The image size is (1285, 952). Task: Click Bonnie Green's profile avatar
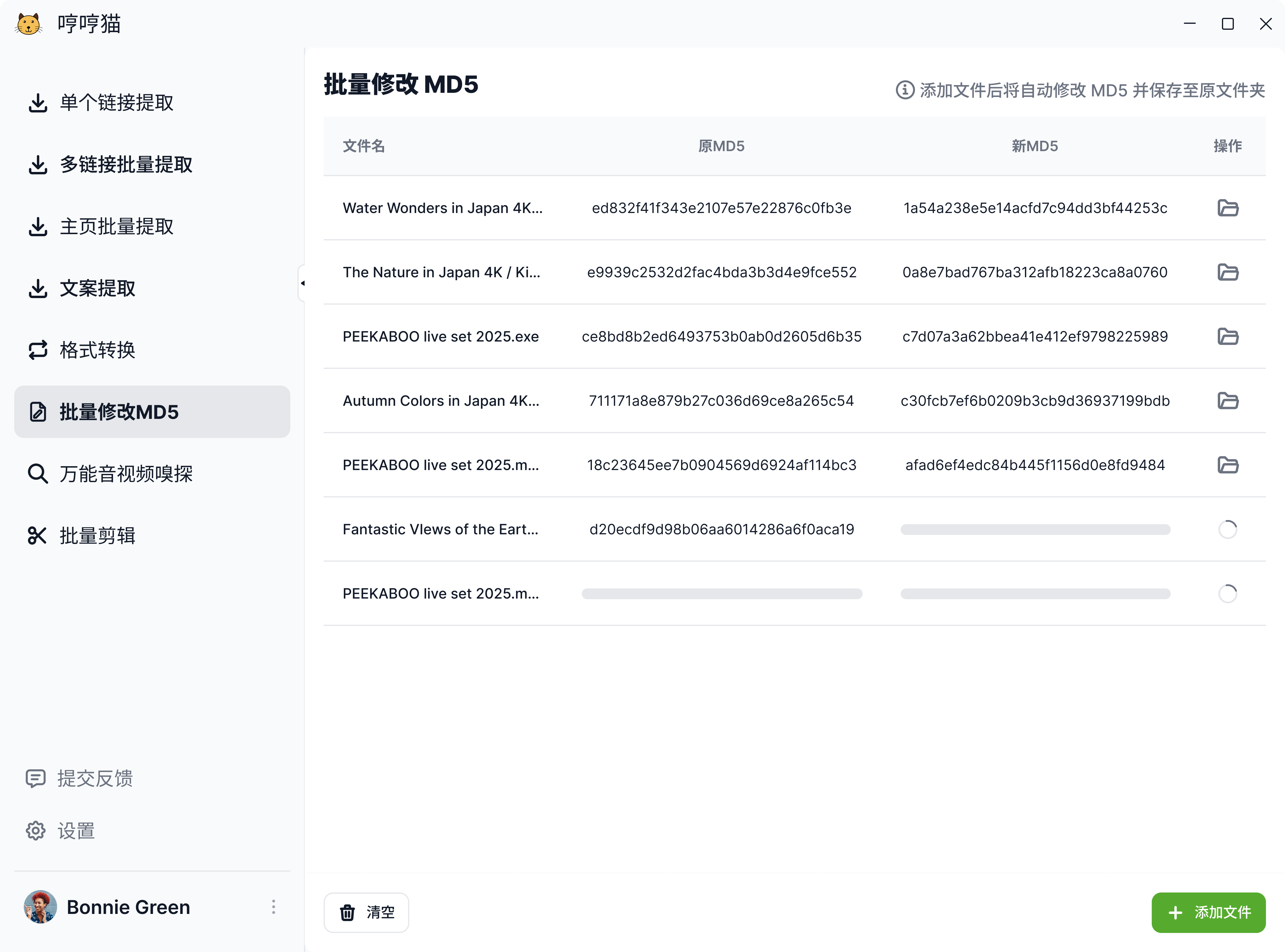click(40, 906)
